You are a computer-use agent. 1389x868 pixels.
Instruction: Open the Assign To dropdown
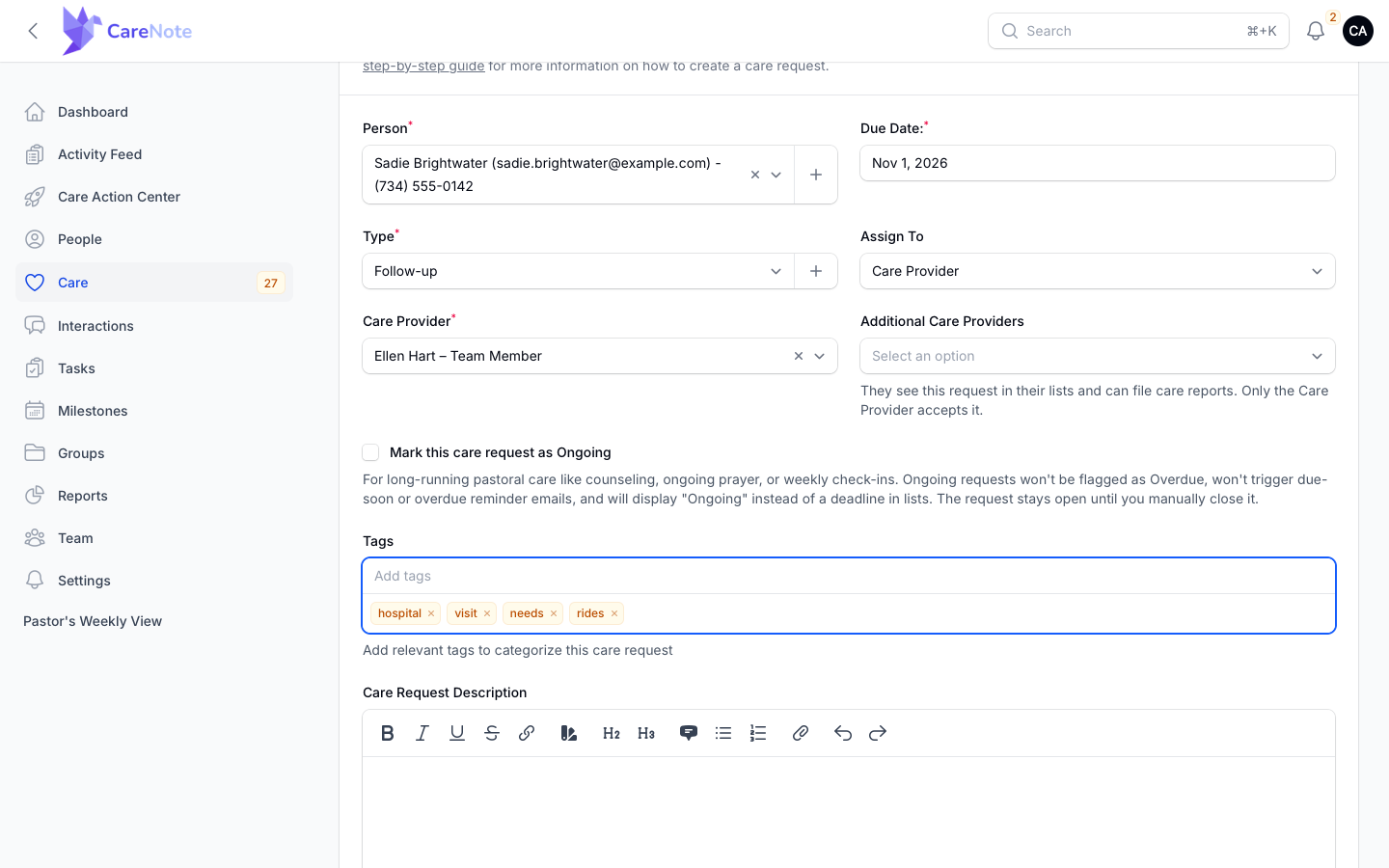(1098, 271)
